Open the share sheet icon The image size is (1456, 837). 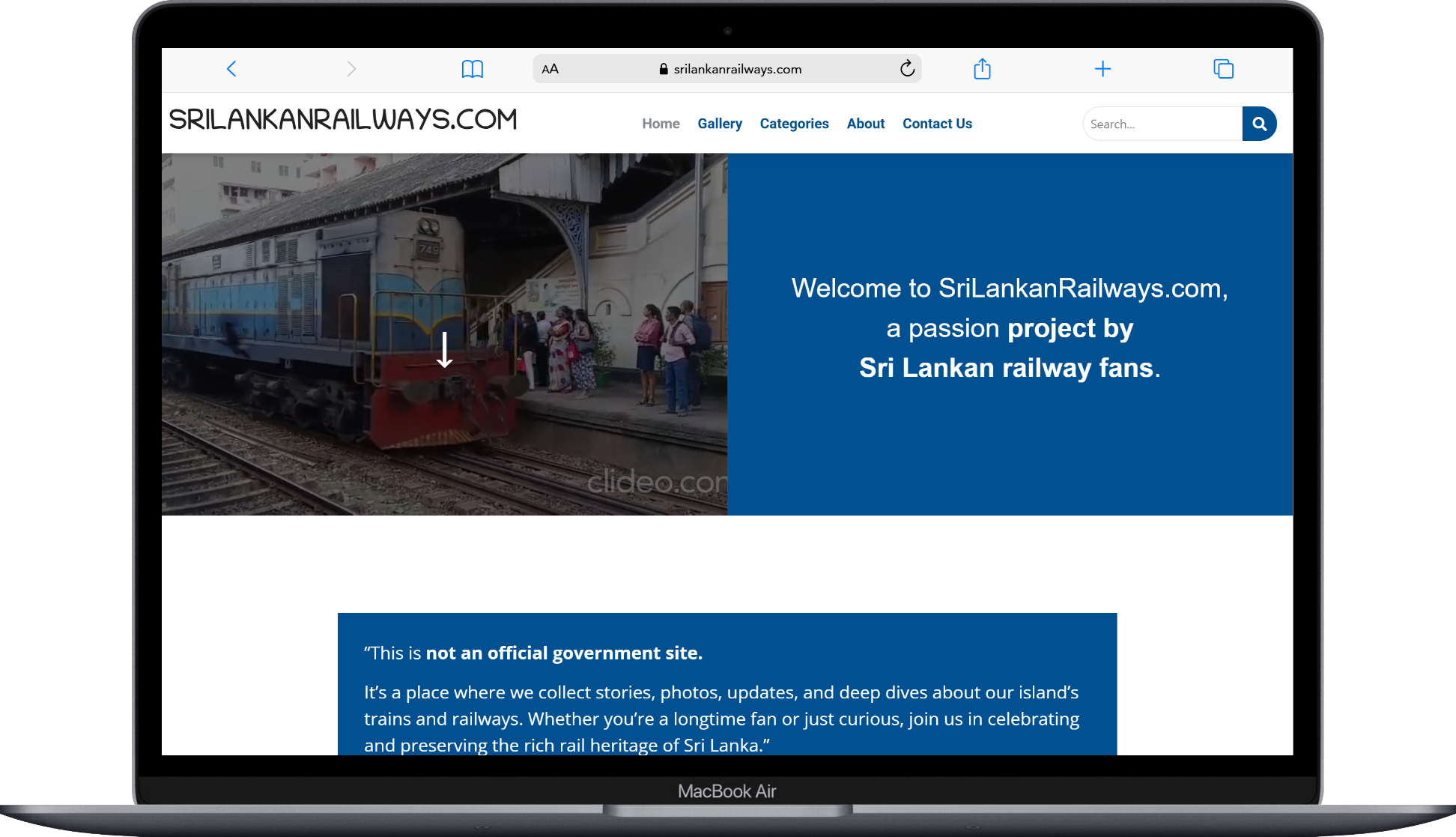pos(982,69)
